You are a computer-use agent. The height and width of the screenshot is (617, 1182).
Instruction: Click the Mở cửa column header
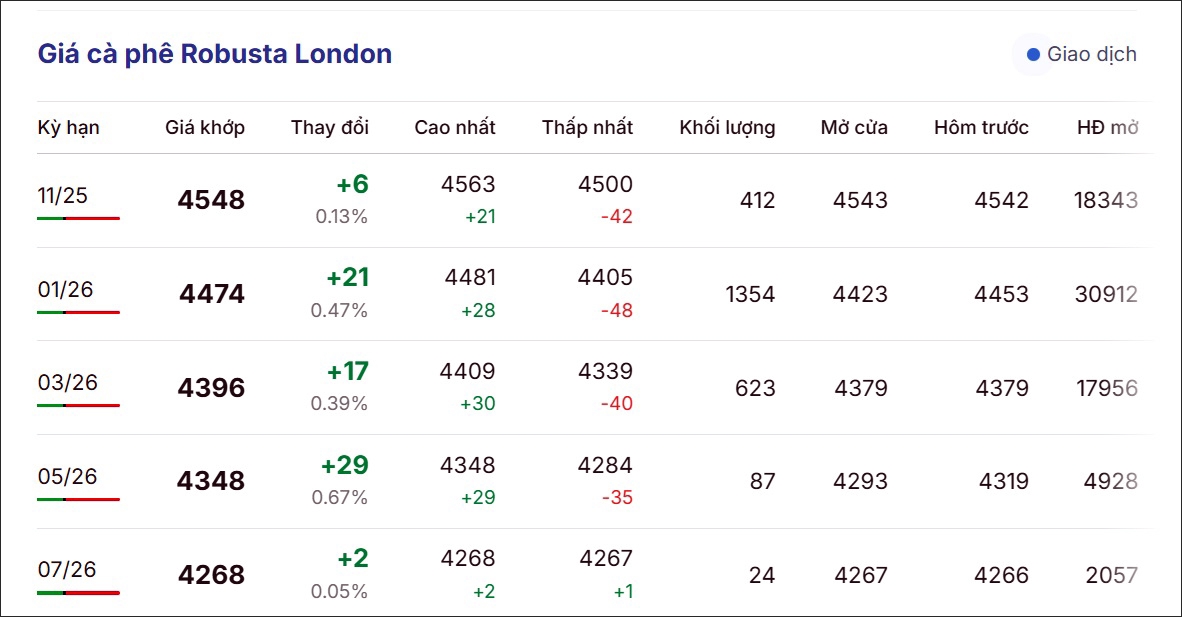854,127
